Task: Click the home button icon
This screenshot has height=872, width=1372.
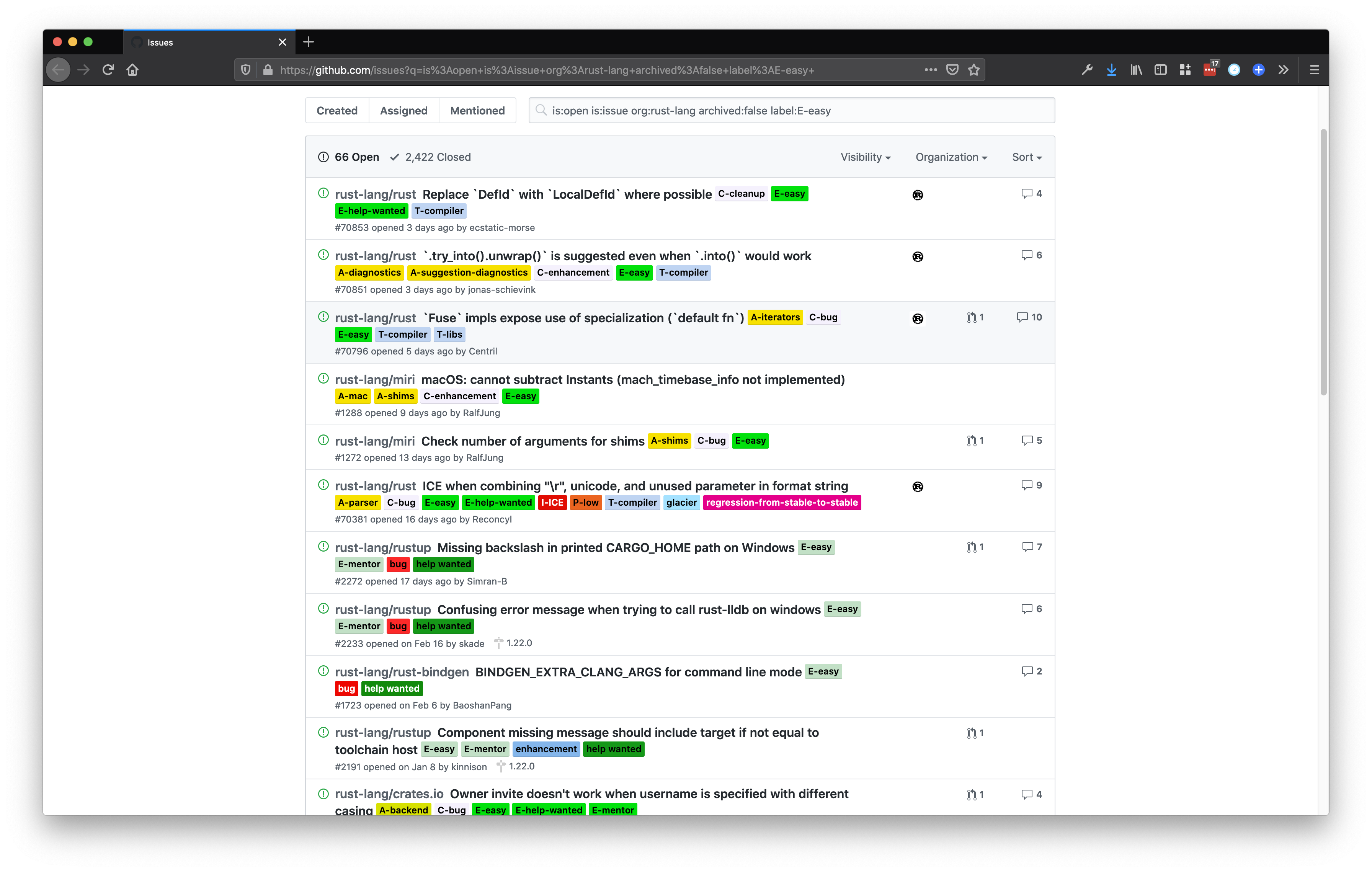Action: [x=133, y=70]
